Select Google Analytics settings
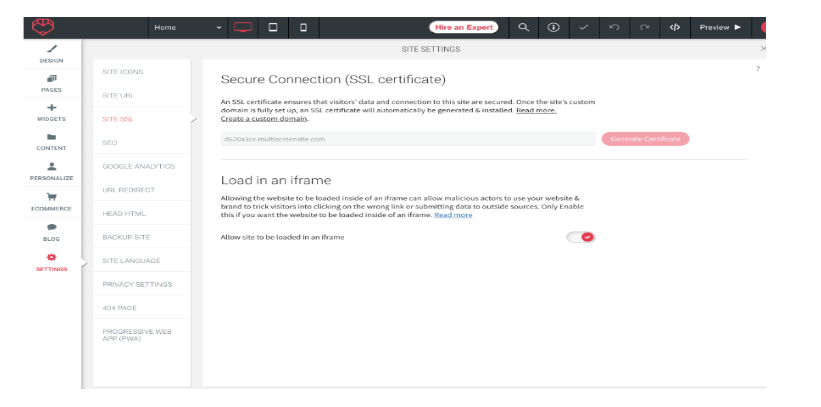Viewport: 821px width, 407px height. pyautogui.click(x=142, y=166)
